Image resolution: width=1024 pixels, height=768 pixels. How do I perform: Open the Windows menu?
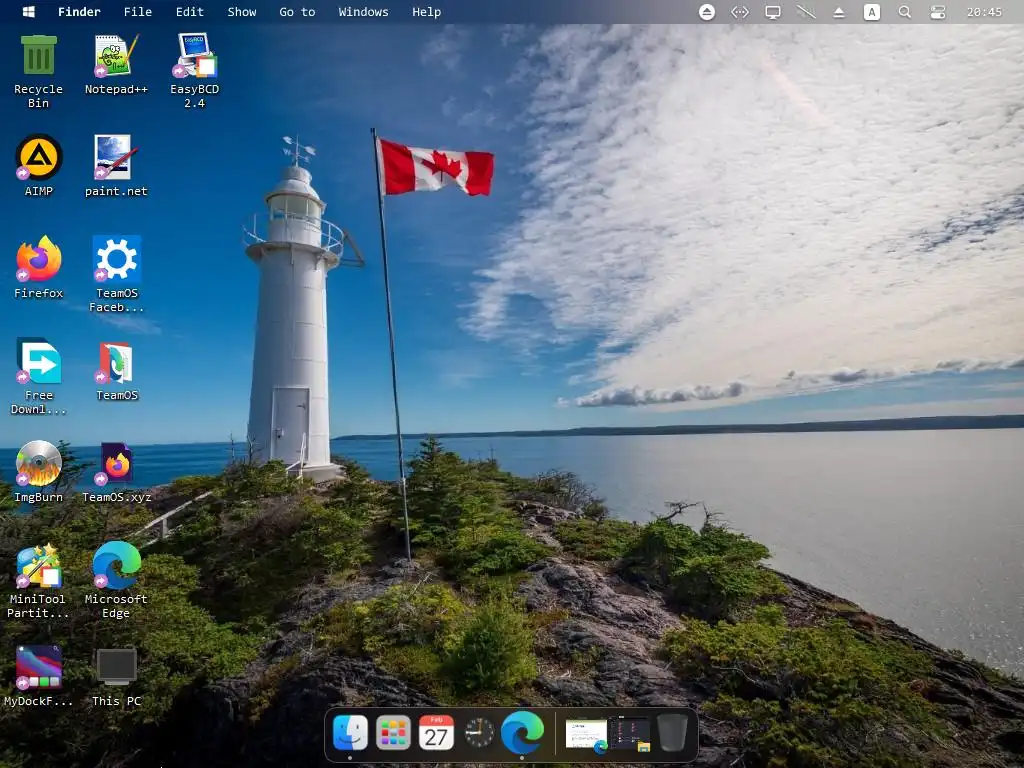coord(363,12)
